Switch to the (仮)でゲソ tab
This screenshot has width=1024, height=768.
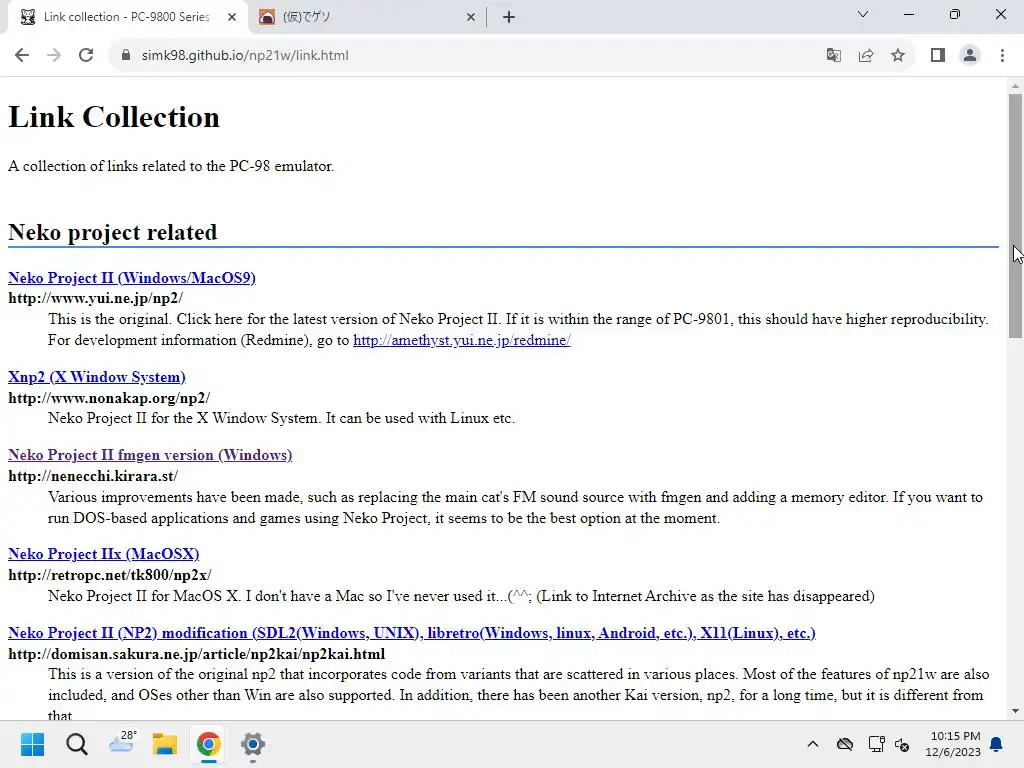[366, 17]
